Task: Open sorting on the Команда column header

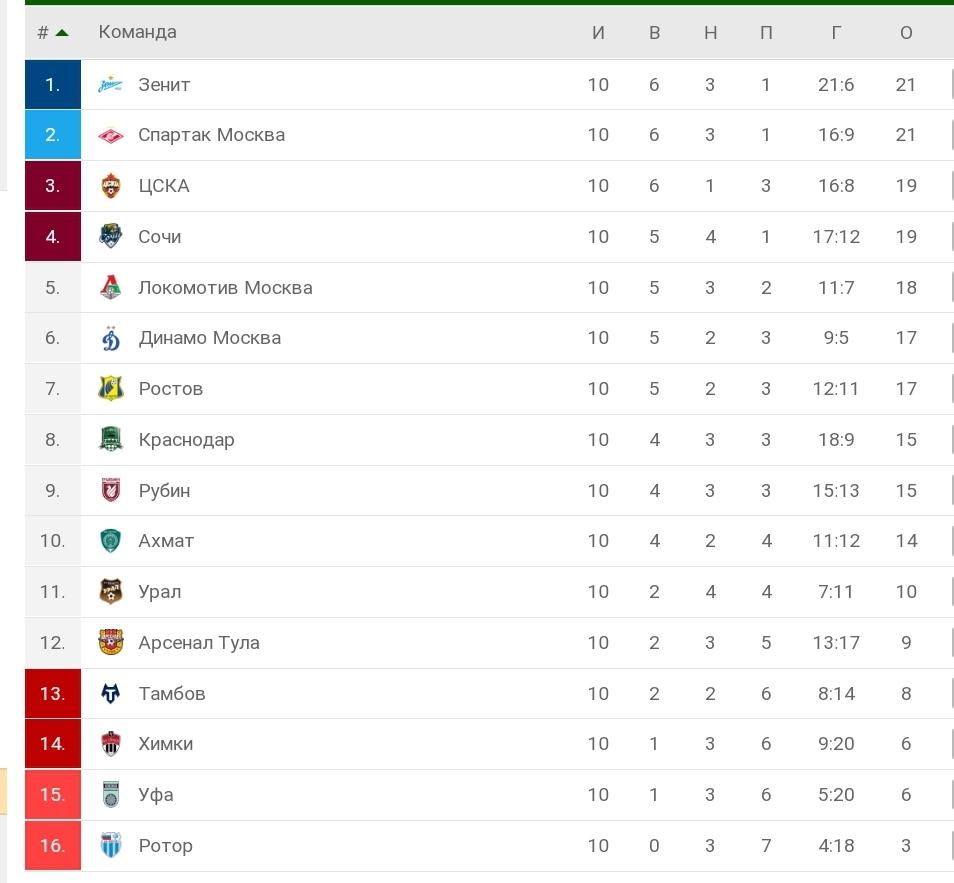Action: click(136, 32)
